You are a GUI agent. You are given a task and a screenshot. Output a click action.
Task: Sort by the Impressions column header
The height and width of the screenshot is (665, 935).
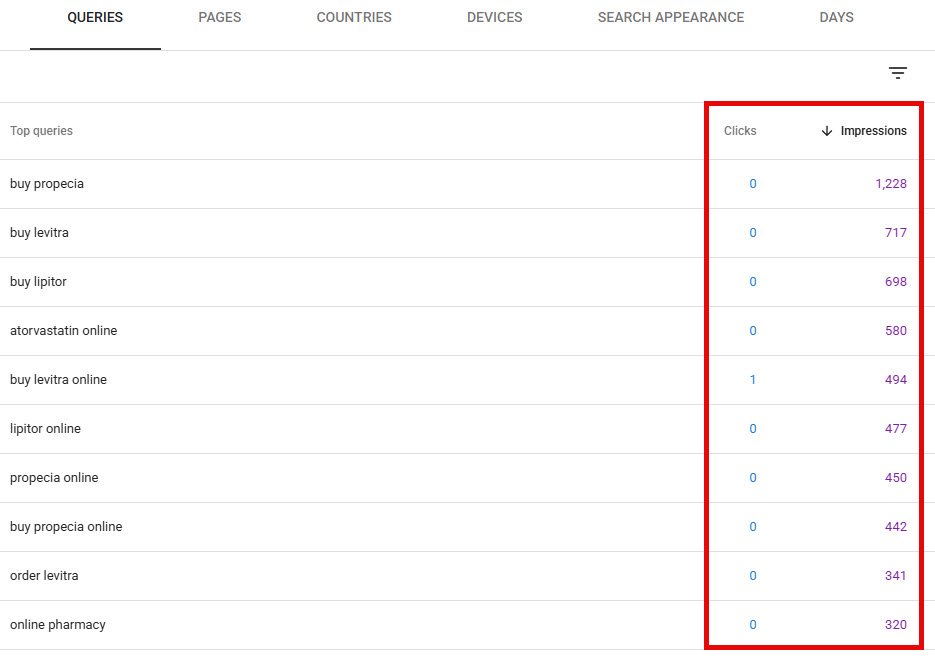[874, 131]
